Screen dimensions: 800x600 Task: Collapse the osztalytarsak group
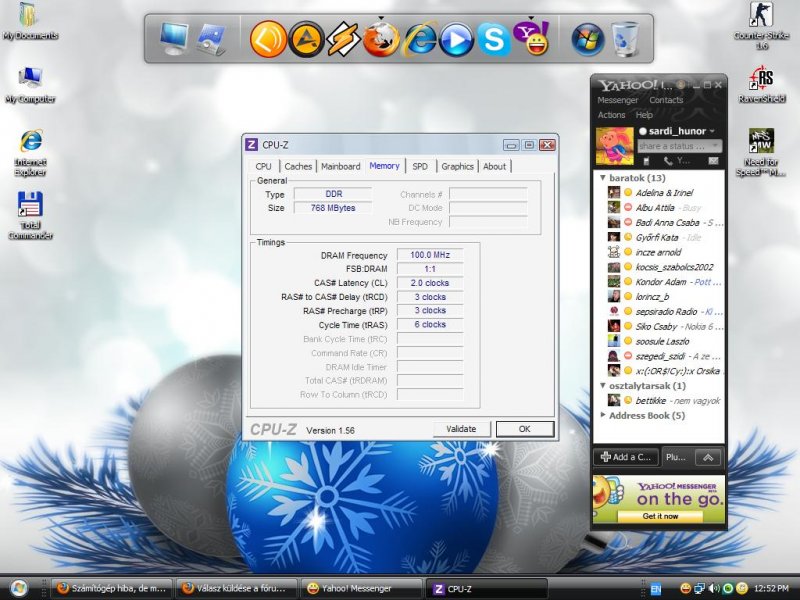click(603, 386)
